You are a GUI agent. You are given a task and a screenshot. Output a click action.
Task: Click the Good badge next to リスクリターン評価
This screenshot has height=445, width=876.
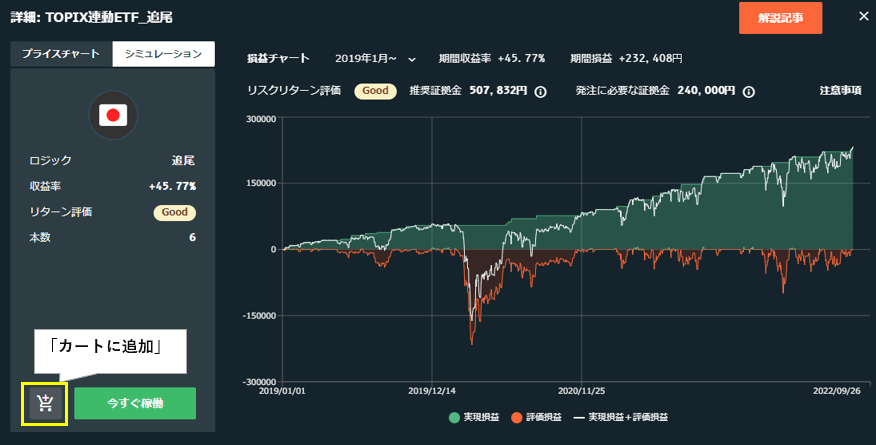point(375,91)
